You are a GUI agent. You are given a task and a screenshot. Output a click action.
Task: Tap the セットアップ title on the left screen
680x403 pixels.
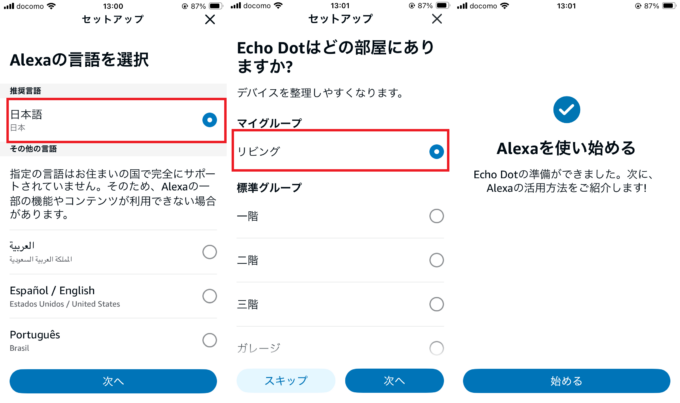[x=113, y=20]
